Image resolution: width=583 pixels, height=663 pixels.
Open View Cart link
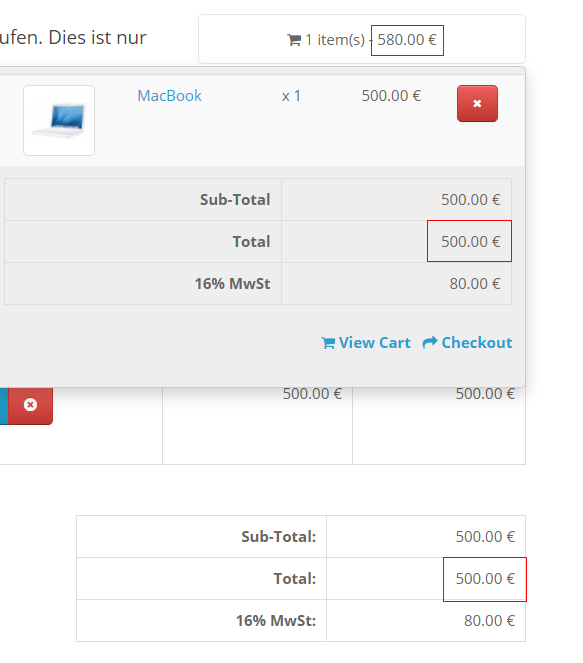366,342
